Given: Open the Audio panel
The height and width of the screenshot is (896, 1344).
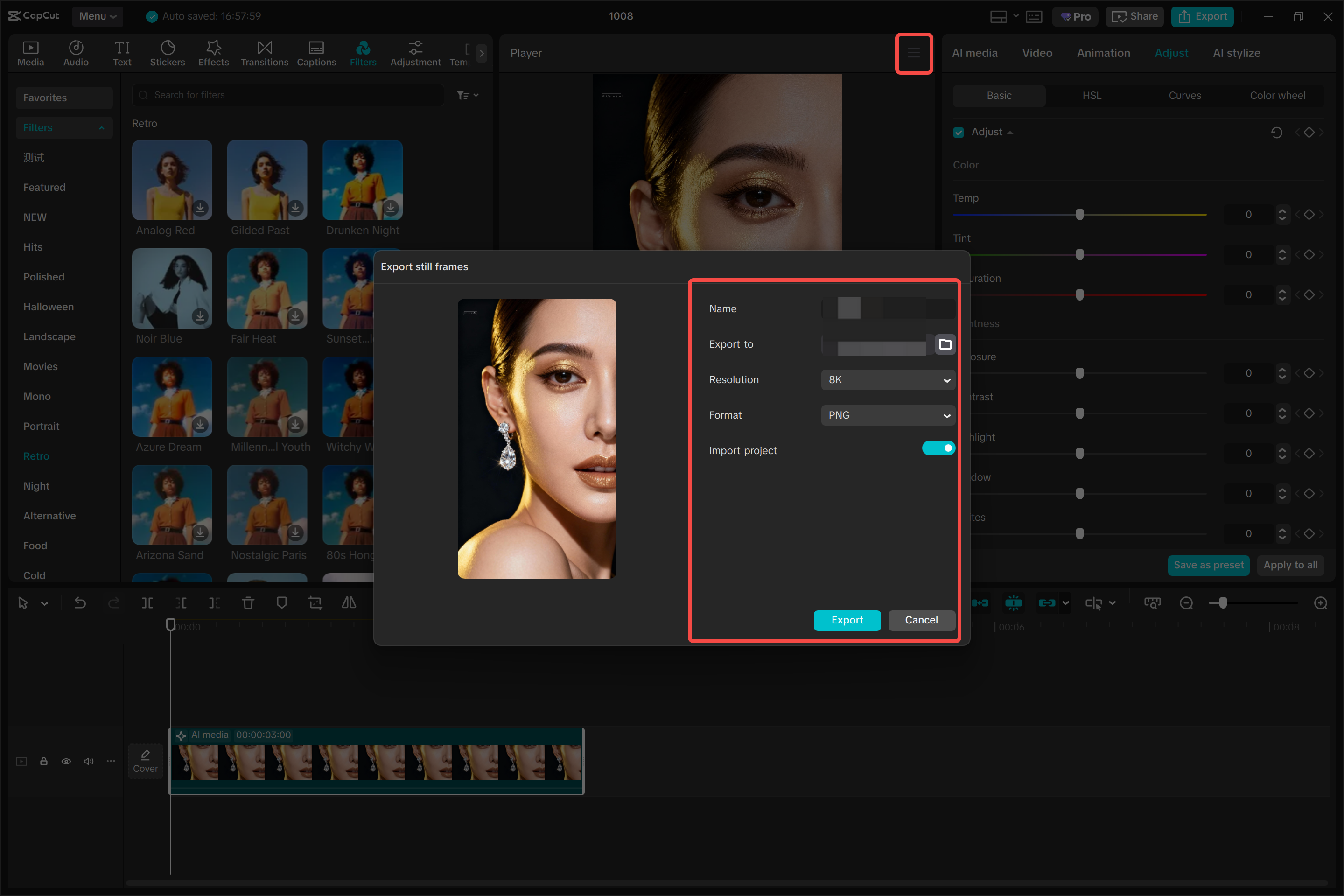Looking at the screenshot, I should coord(76,53).
